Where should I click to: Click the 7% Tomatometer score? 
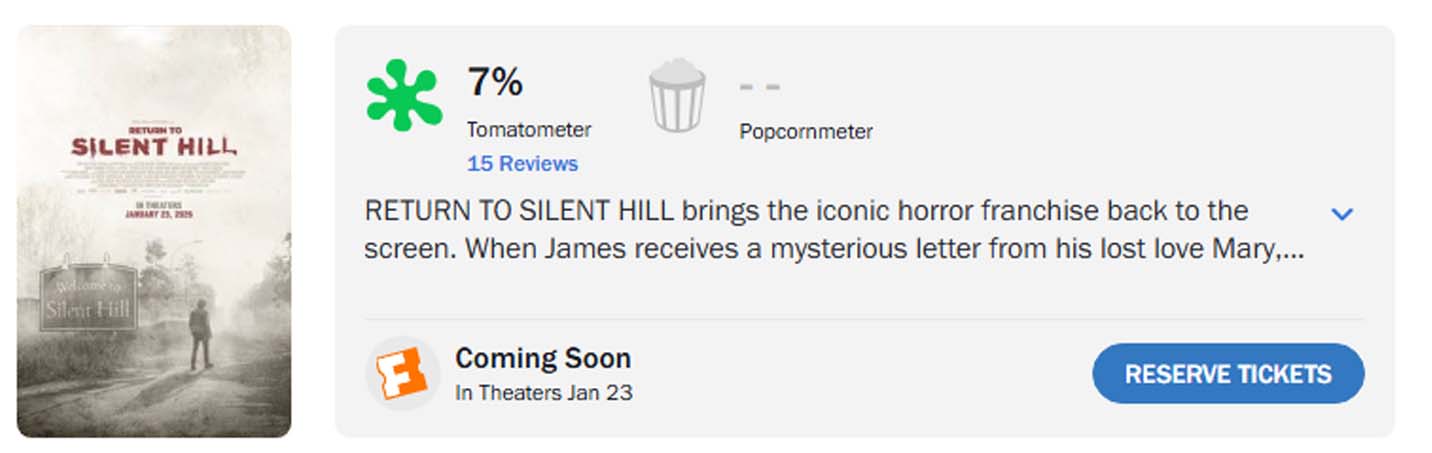click(x=495, y=82)
